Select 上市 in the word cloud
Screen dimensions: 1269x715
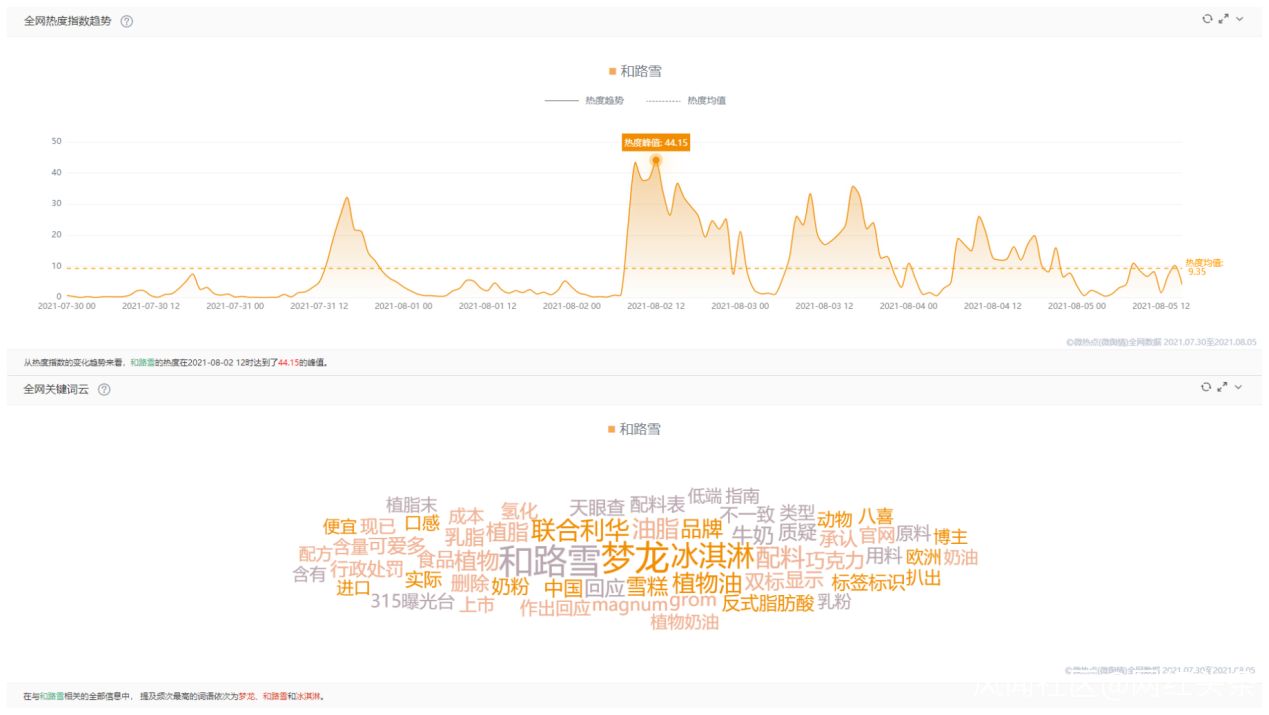point(477,604)
